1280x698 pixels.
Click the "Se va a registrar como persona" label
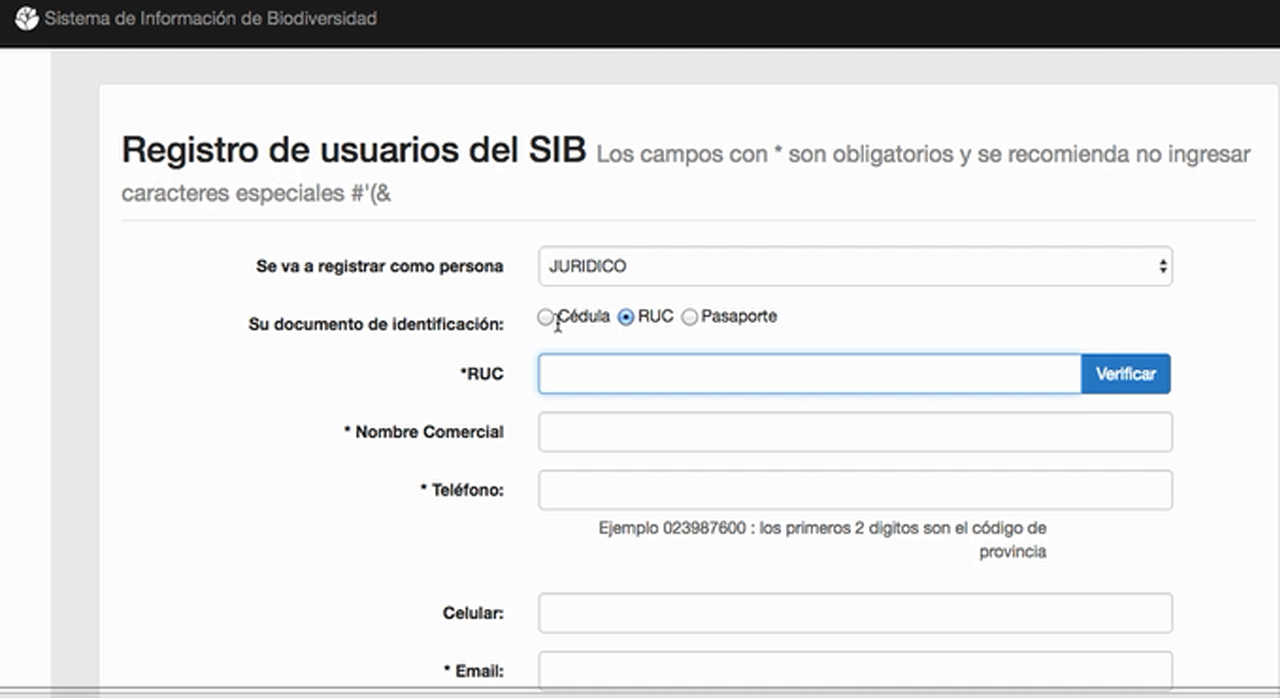tap(379, 267)
